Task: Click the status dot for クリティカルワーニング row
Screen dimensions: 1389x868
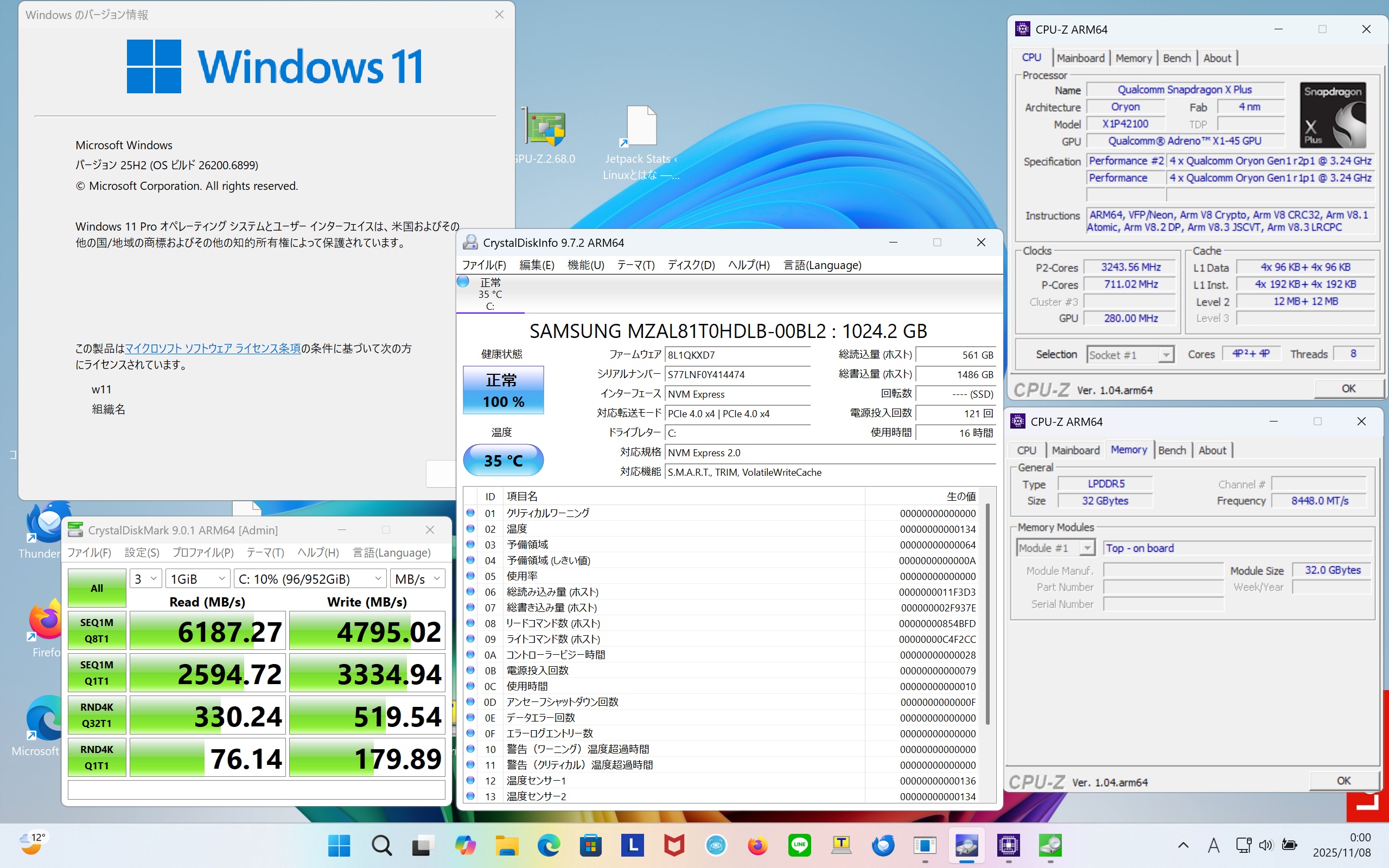Action: (470, 513)
